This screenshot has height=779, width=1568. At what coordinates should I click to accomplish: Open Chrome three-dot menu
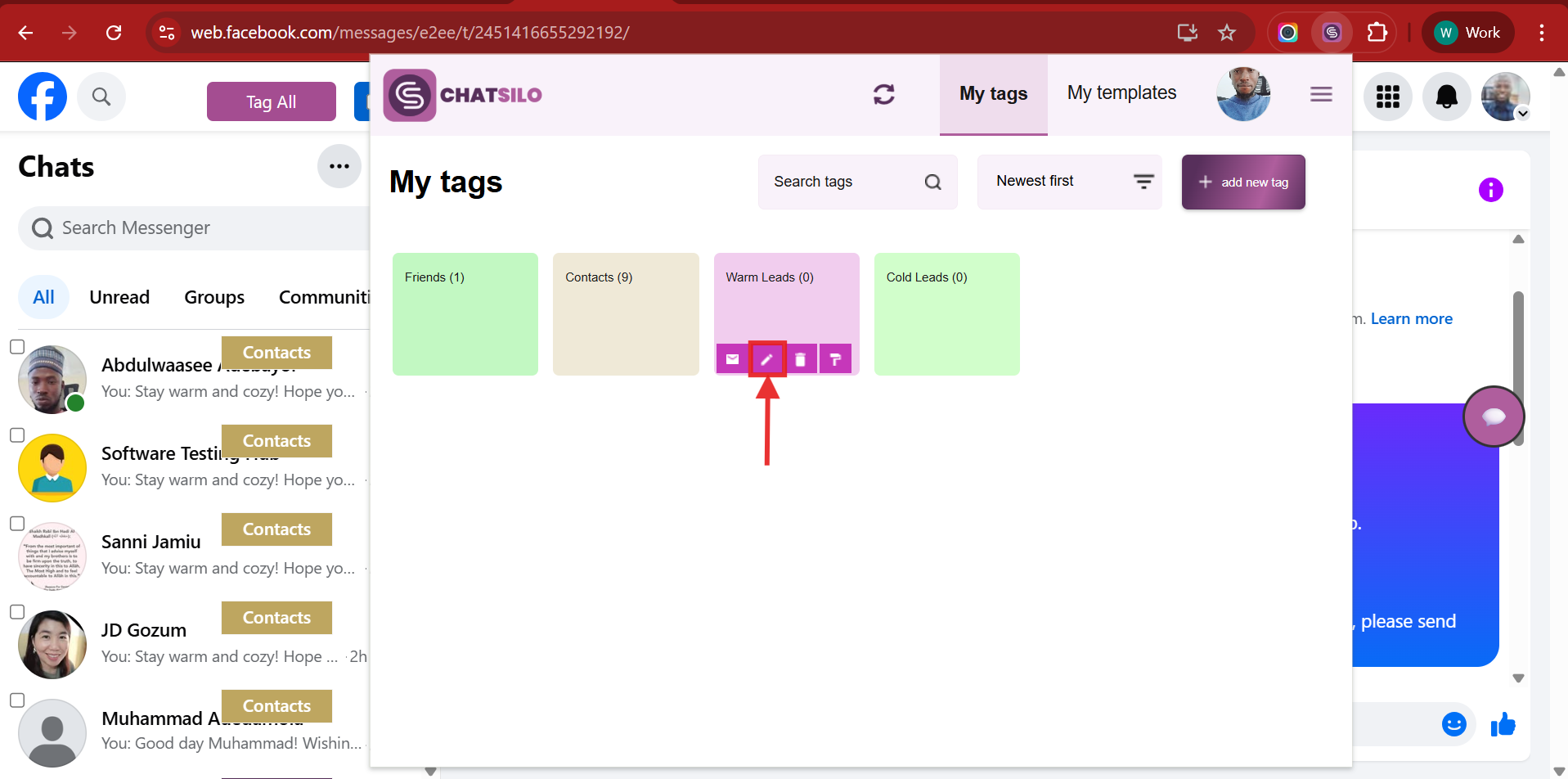coord(1542,33)
